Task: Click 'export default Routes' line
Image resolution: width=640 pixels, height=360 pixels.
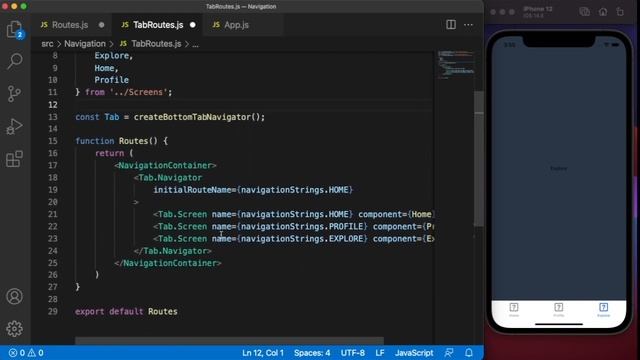Action: pos(126,311)
